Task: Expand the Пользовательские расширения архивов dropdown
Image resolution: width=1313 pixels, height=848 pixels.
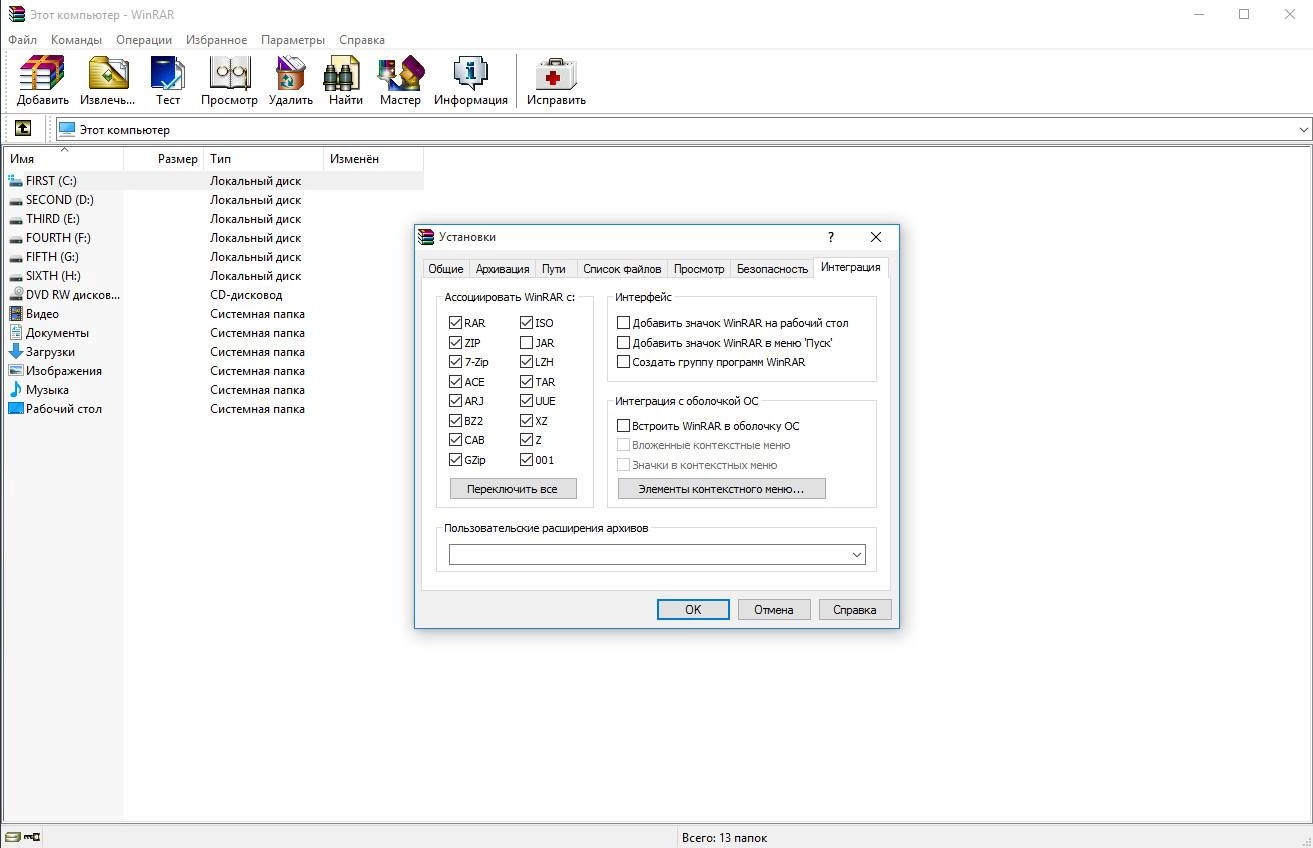Action: coord(856,555)
